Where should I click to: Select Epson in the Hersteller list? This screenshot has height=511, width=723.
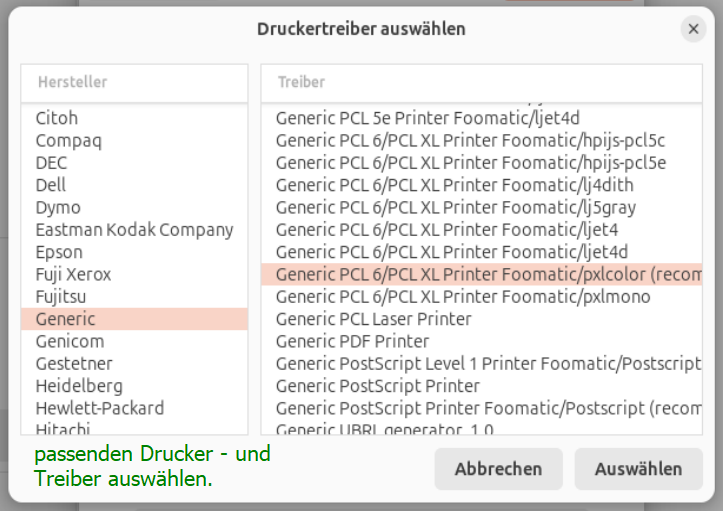(x=59, y=252)
